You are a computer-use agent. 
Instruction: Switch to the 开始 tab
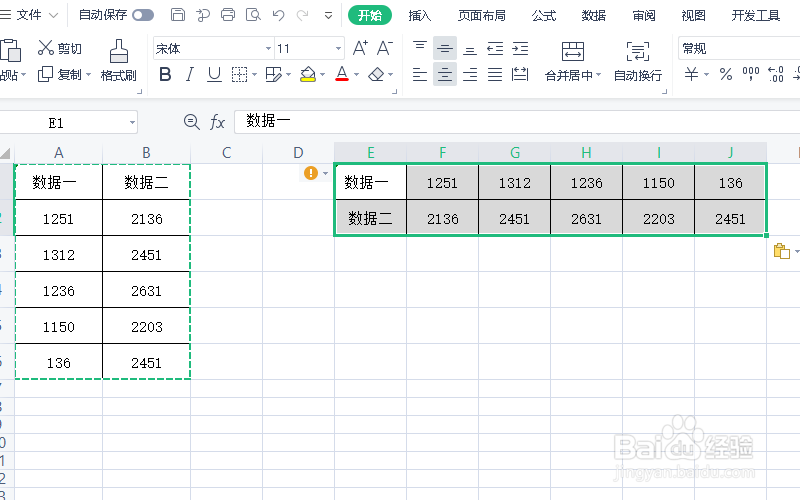point(370,15)
